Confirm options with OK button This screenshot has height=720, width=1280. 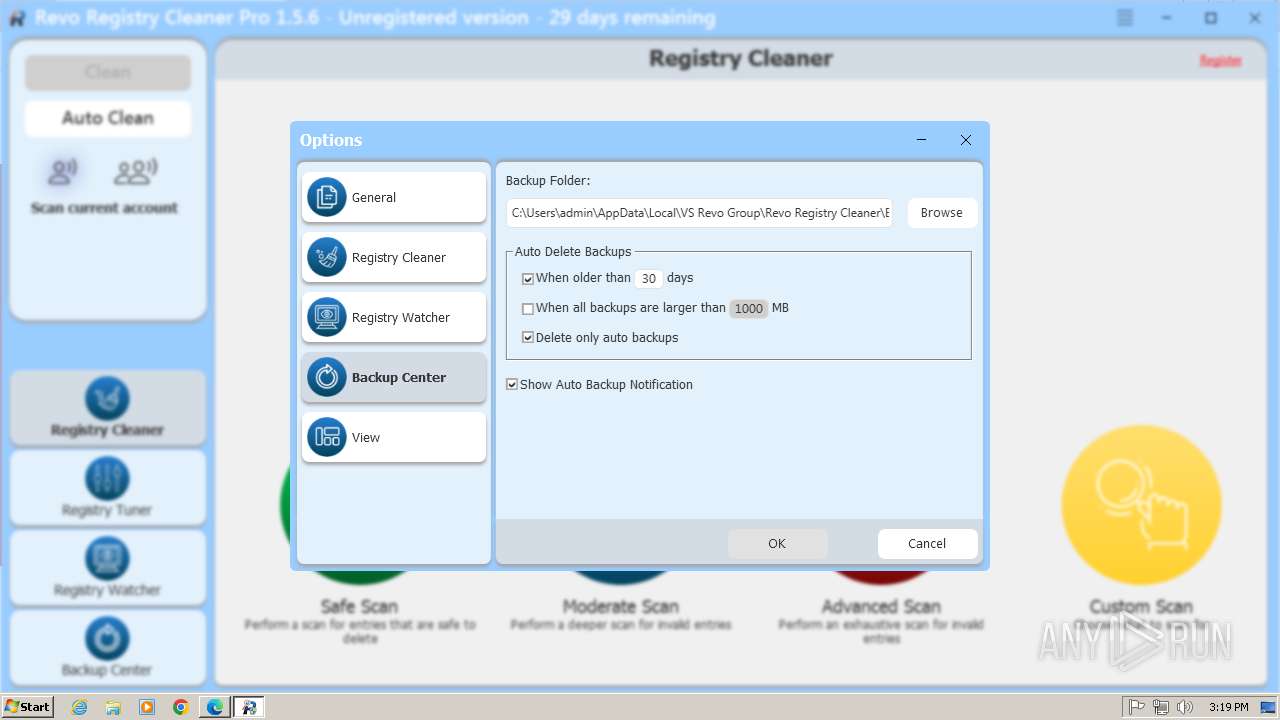tap(777, 544)
